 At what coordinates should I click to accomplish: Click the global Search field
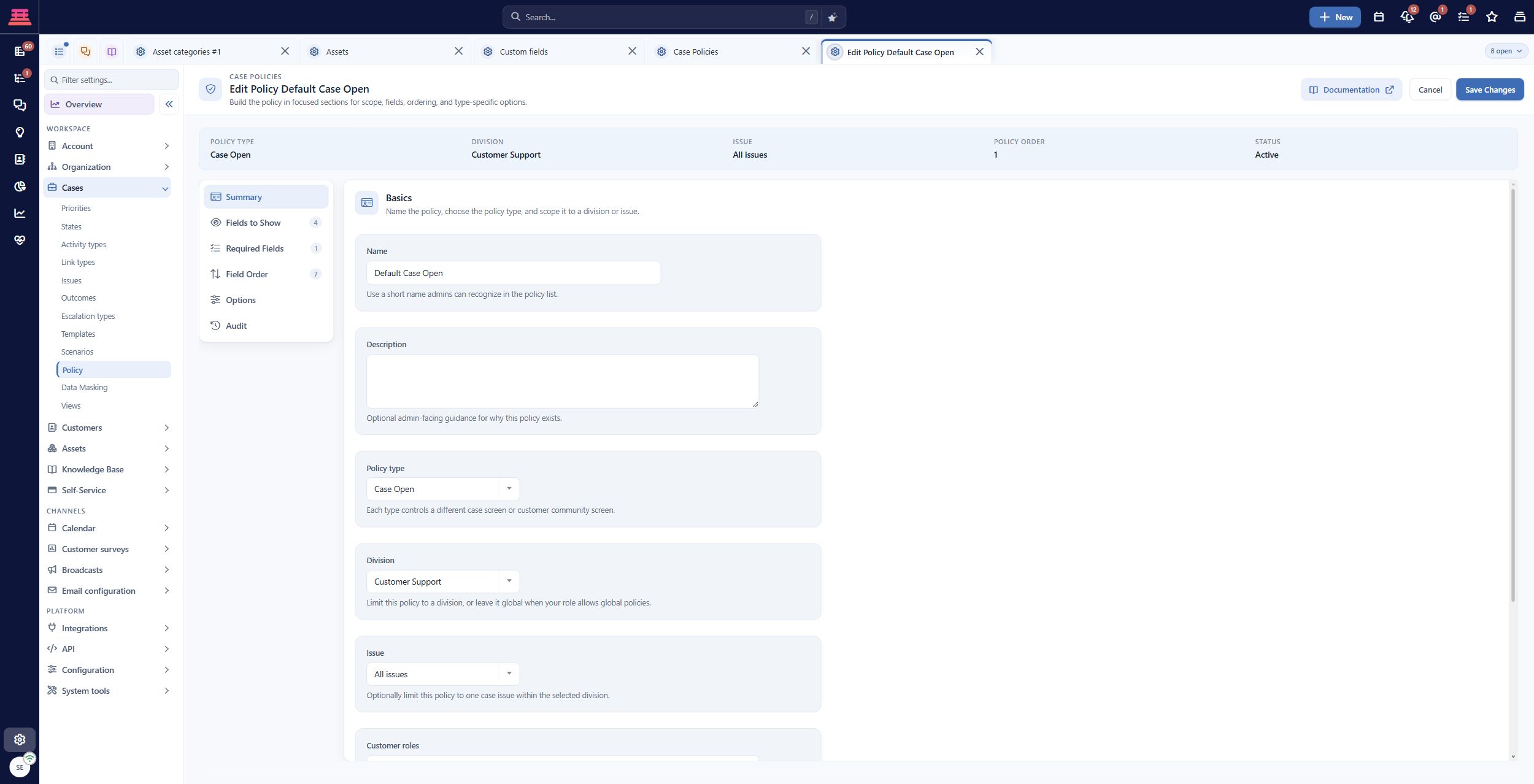pos(663,17)
